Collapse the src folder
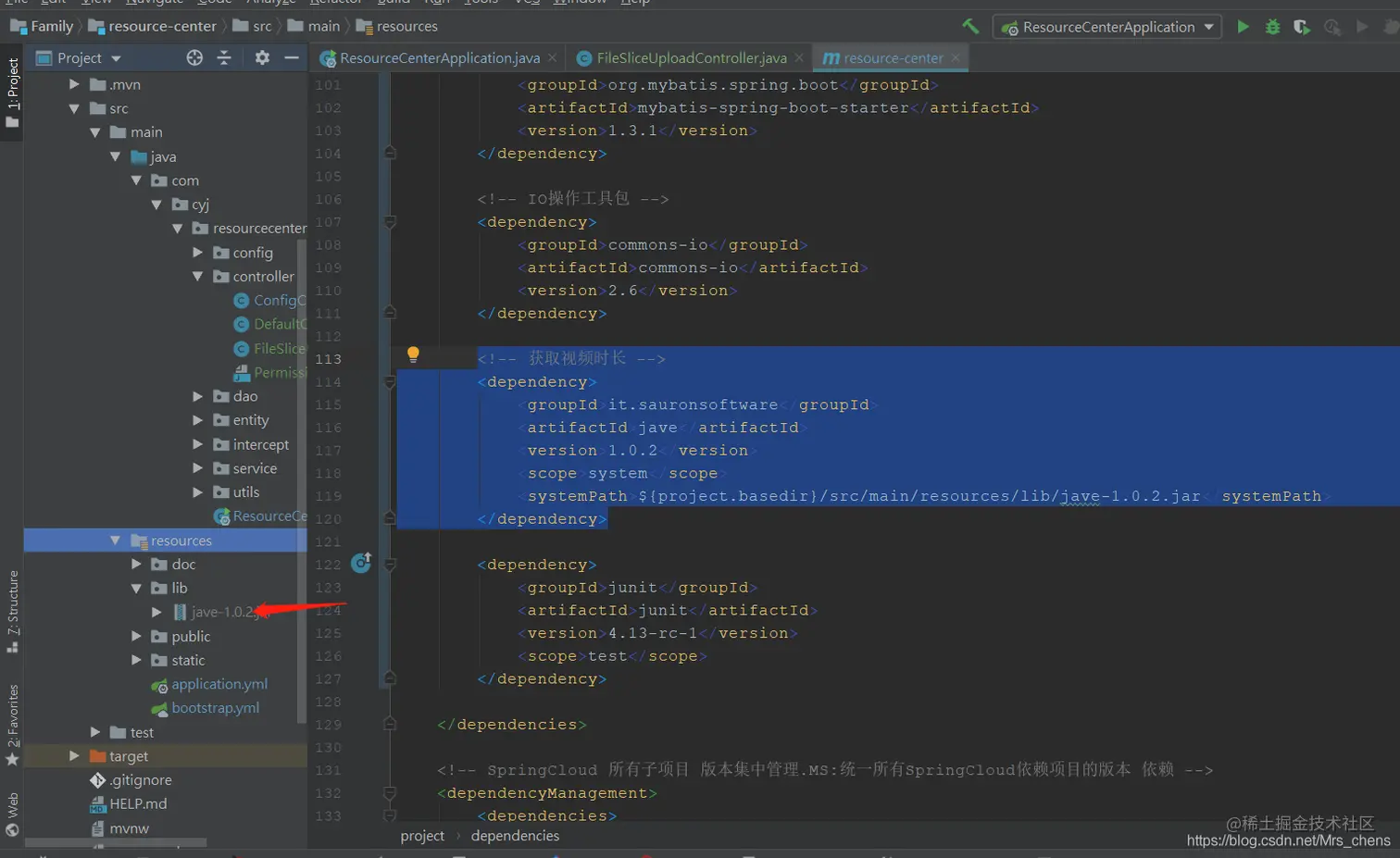This screenshot has width=1400, height=858. (74, 108)
